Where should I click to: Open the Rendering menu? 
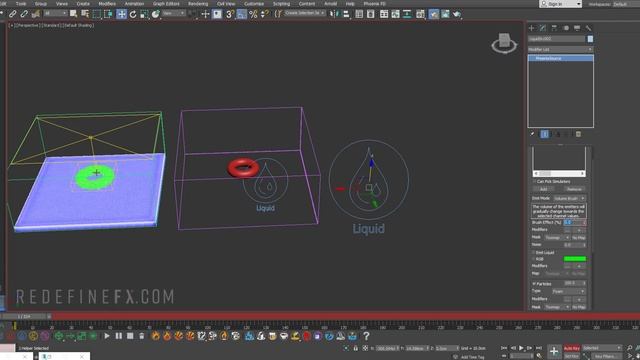198,4
